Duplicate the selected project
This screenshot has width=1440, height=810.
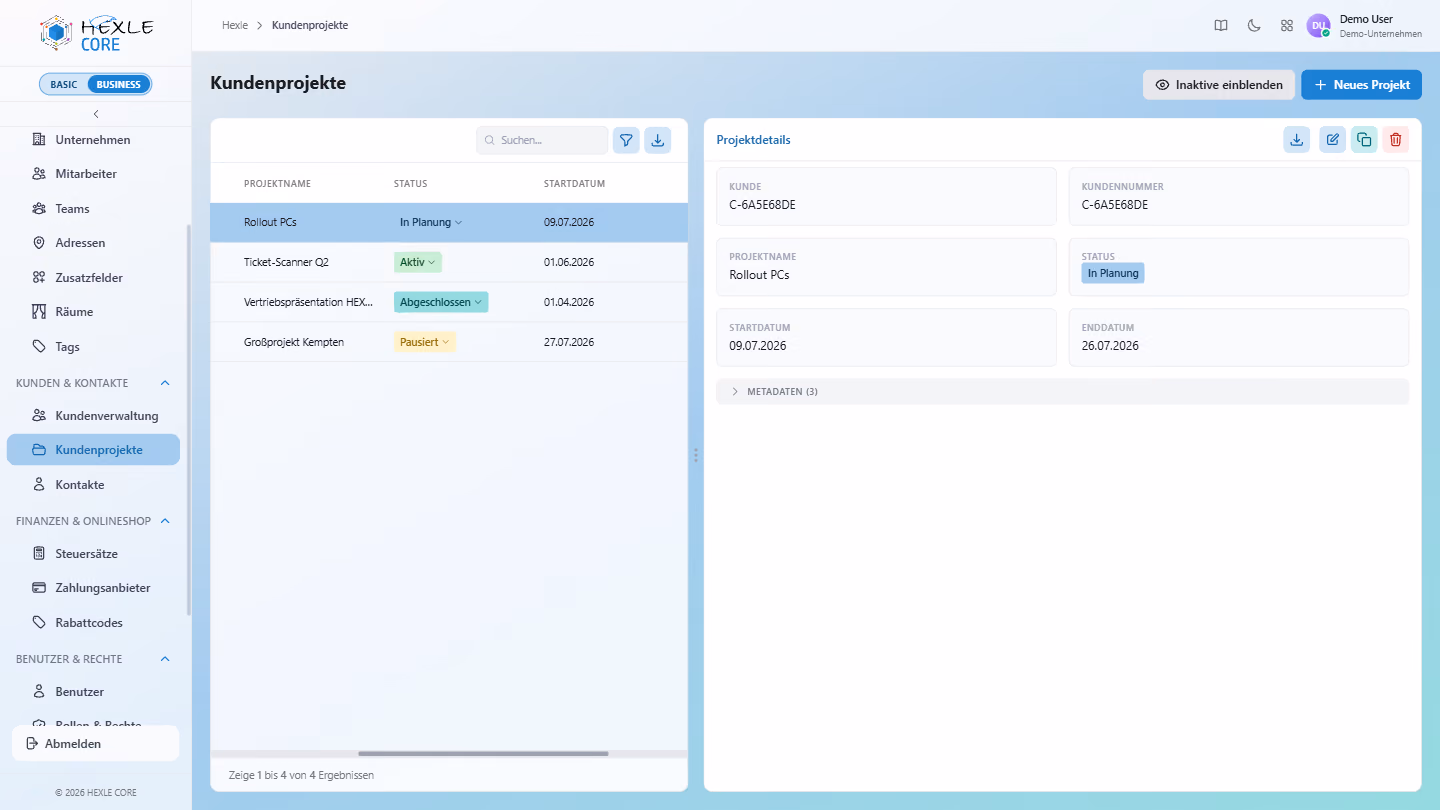[x=1364, y=140]
